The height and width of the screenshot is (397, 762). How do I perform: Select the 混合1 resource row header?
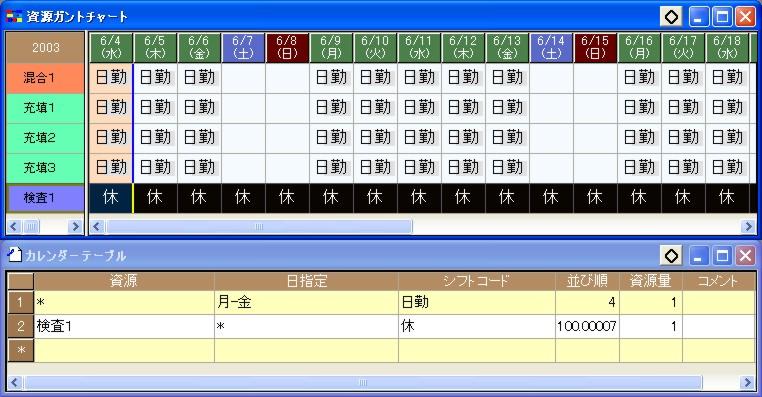45,78
